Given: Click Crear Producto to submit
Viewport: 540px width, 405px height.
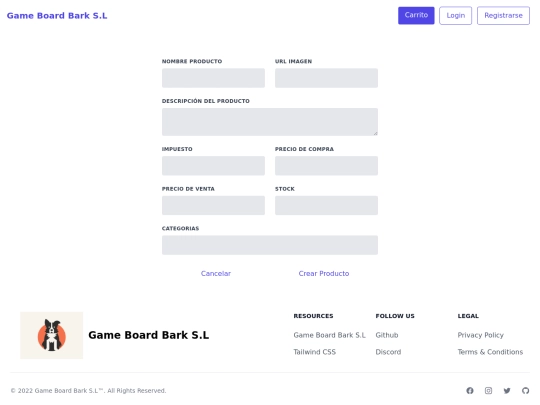Looking at the screenshot, I should click(324, 273).
